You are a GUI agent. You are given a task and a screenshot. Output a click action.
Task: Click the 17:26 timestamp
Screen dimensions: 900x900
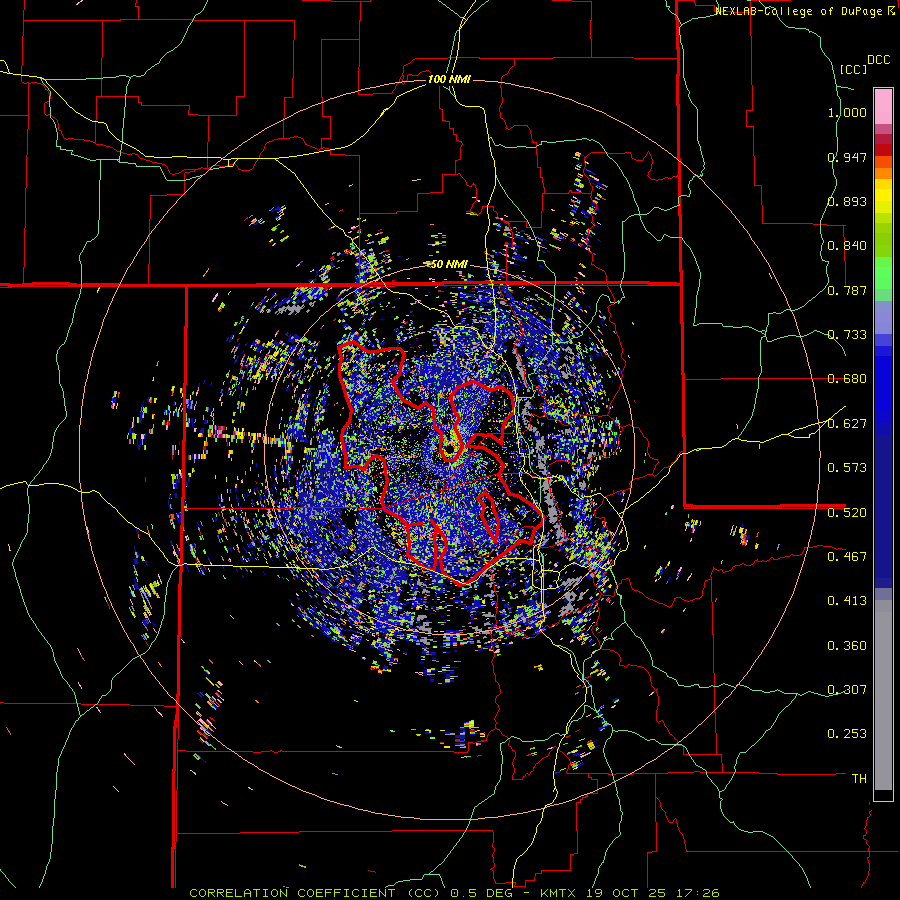click(696, 893)
